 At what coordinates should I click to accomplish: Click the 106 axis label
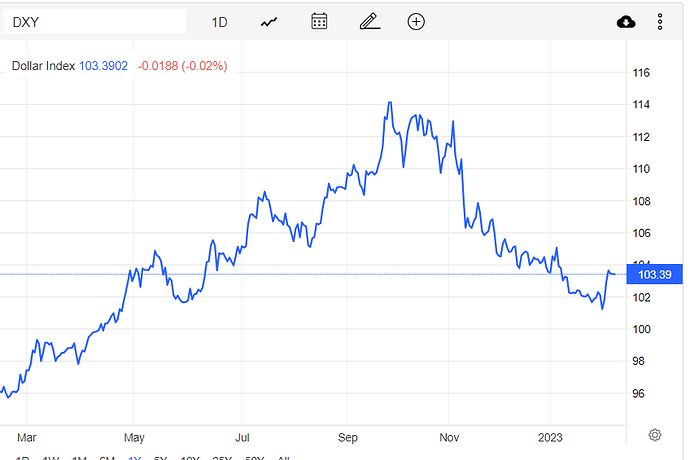641,233
